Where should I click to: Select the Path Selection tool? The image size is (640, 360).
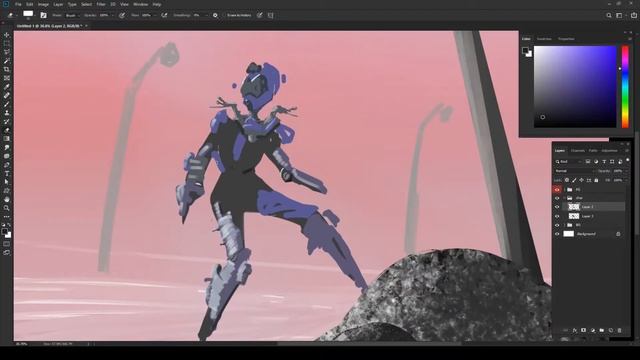[7, 182]
